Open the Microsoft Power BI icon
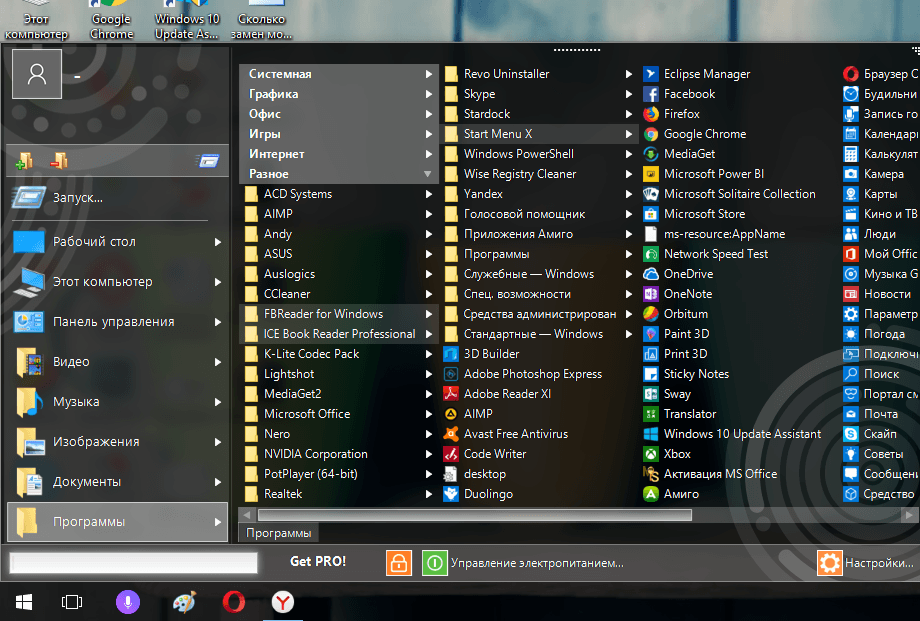The width and height of the screenshot is (920, 621). coord(651,174)
